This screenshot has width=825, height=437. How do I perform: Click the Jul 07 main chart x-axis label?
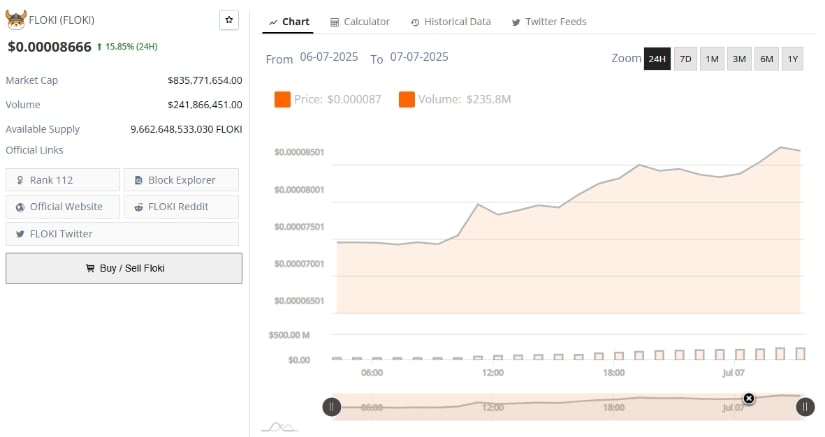[x=733, y=373]
